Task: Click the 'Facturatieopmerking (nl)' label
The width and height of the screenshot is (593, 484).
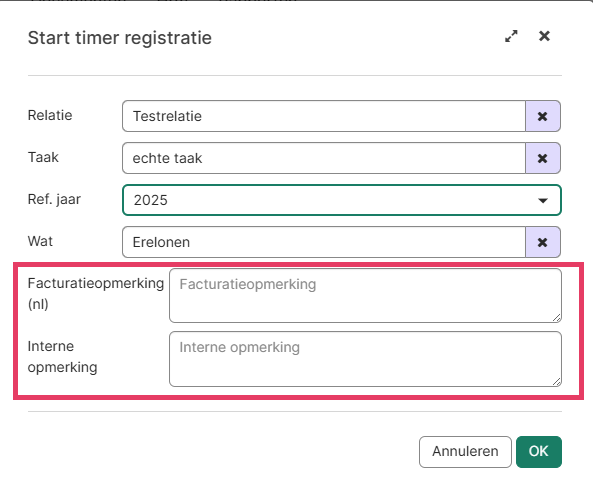Action: (96, 293)
